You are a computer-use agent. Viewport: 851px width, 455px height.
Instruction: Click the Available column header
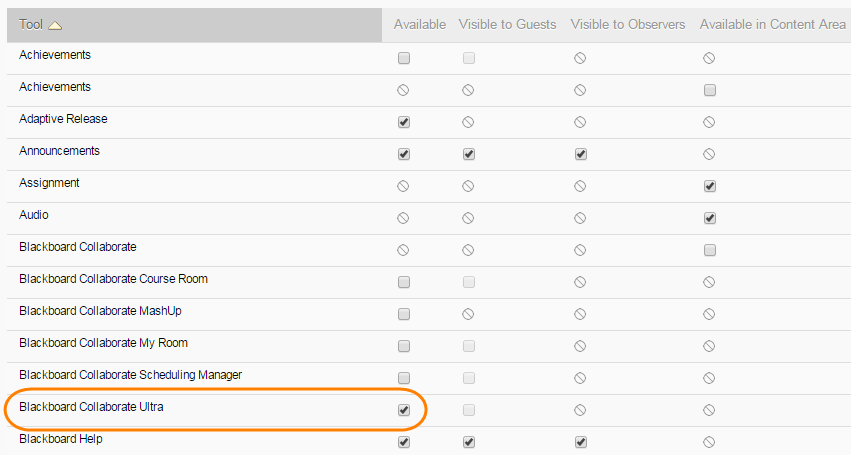pos(419,24)
